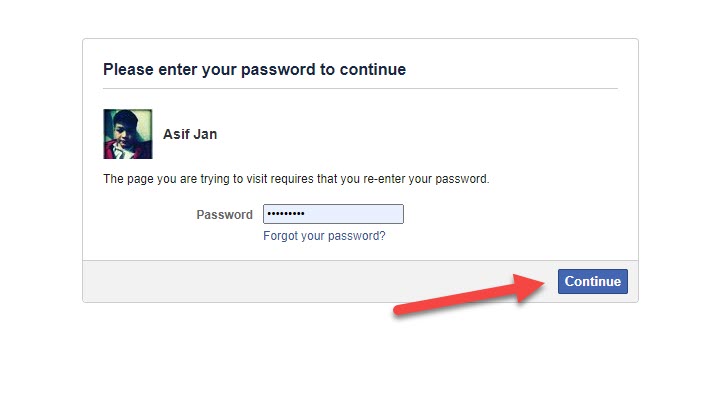Open the Forgot your password link
The height and width of the screenshot is (415, 716).
[x=324, y=236]
